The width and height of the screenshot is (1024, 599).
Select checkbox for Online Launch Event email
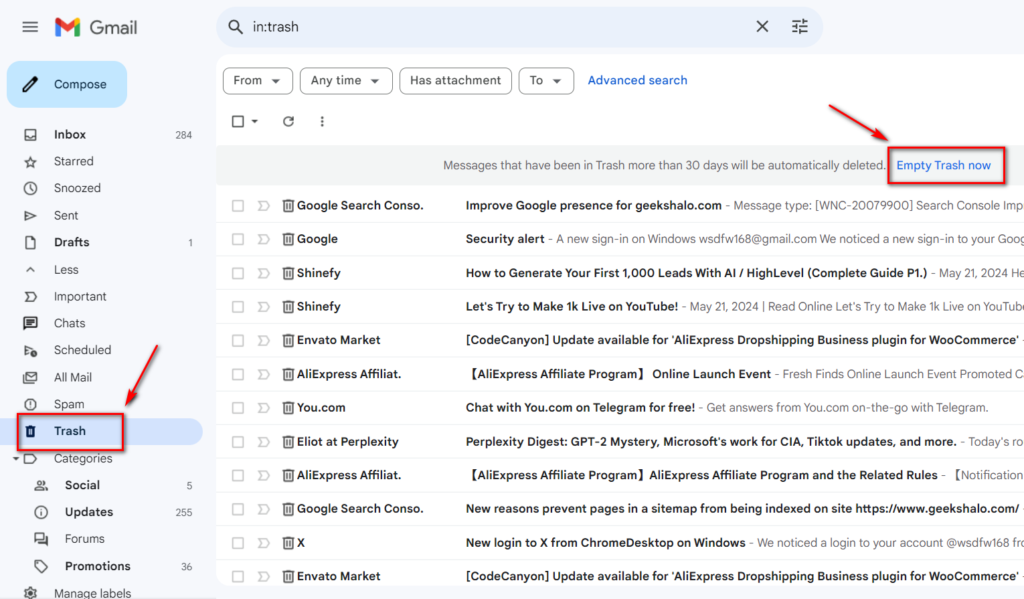click(x=238, y=374)
